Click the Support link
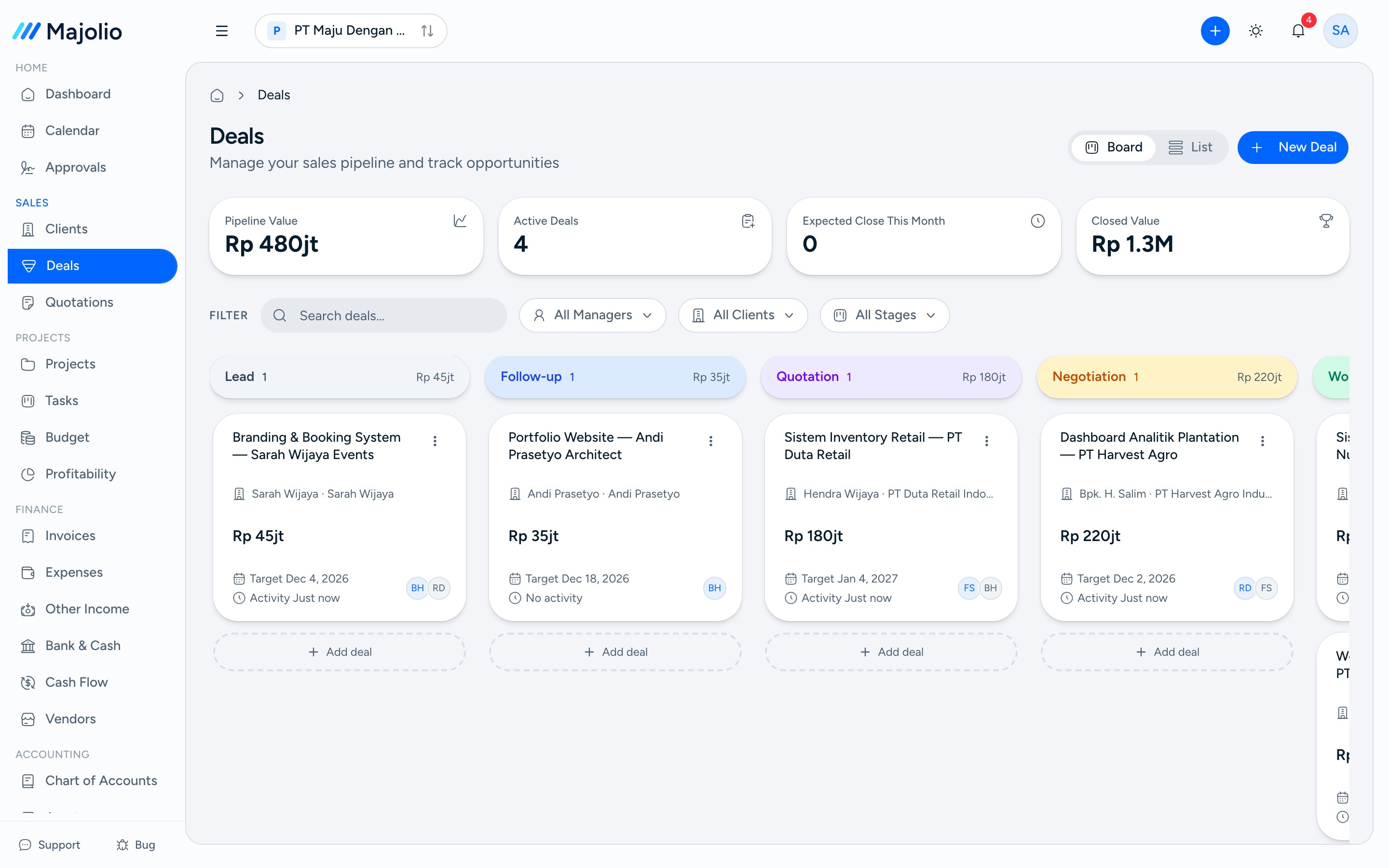Viewport: 1389px width, 868px height. tap(49, 844)
